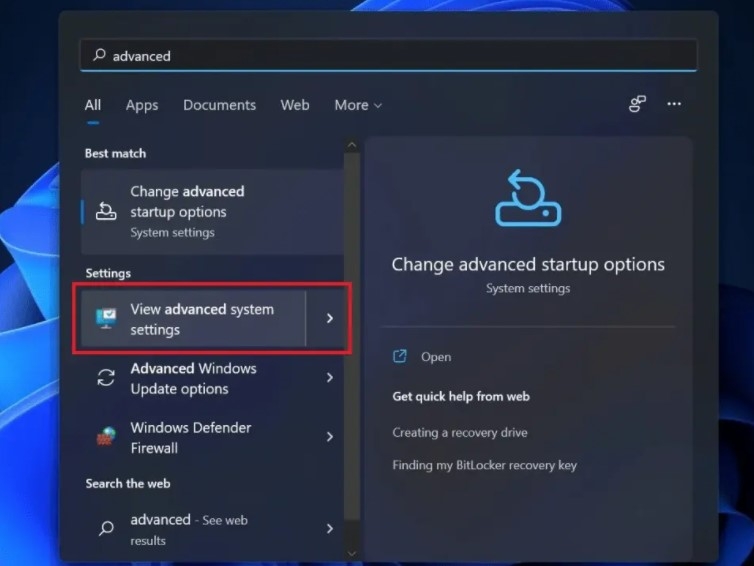754x566 pixels.
Task: Open the search options people icon
Action: coord(637,104)
